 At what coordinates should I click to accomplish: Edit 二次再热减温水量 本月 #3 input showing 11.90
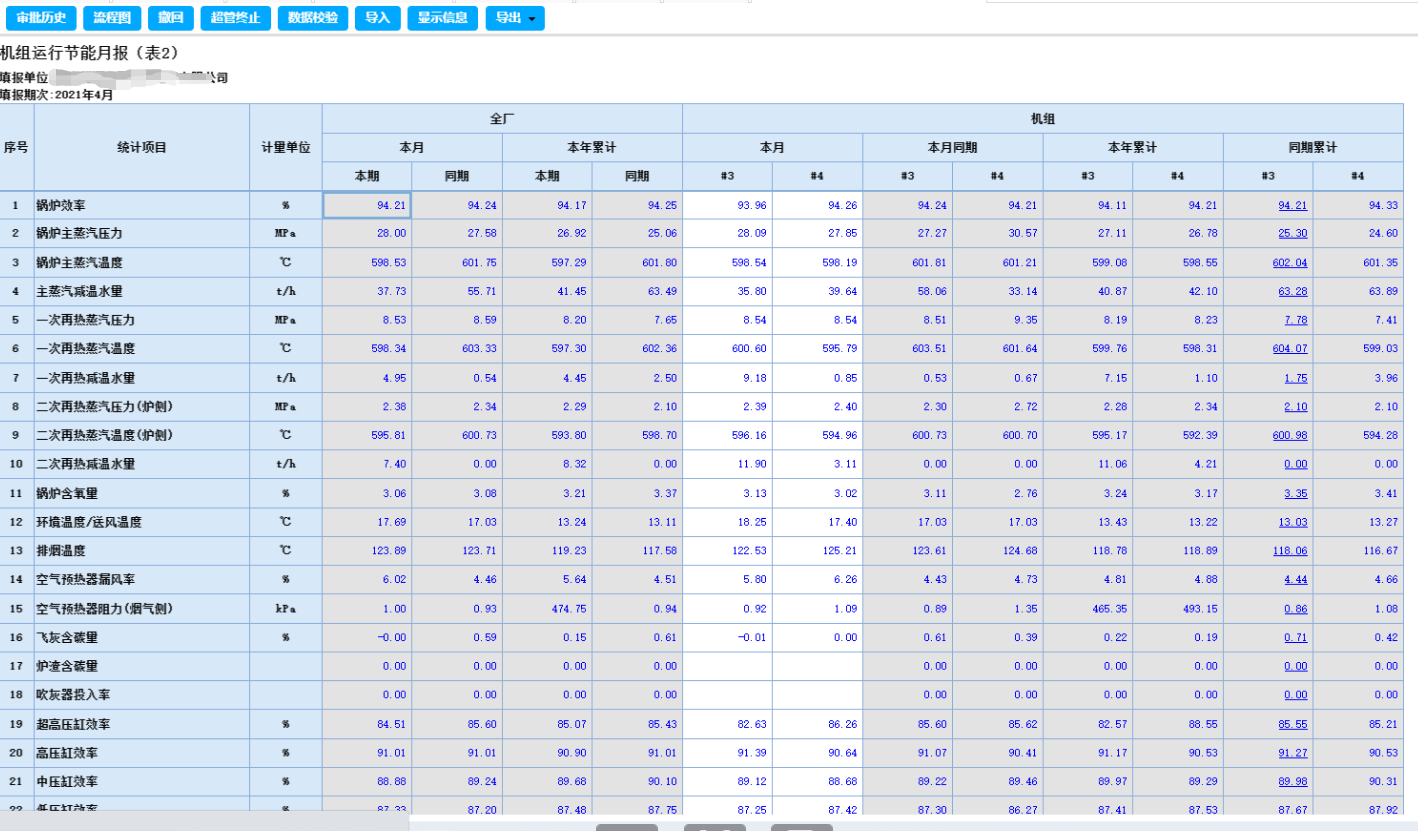pyautogui.click(x=727, y=464)
